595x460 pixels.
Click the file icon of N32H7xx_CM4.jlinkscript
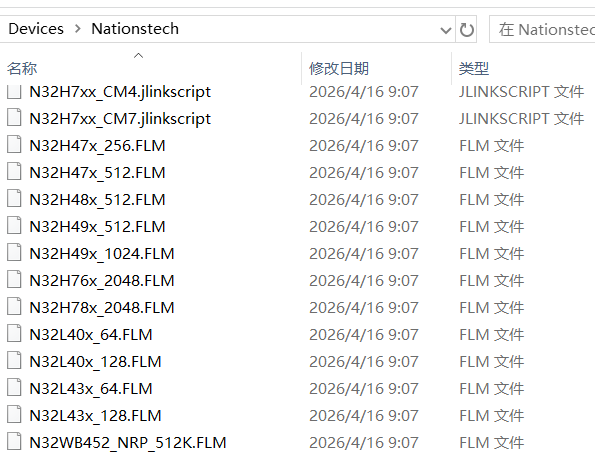tap(14, 91)
